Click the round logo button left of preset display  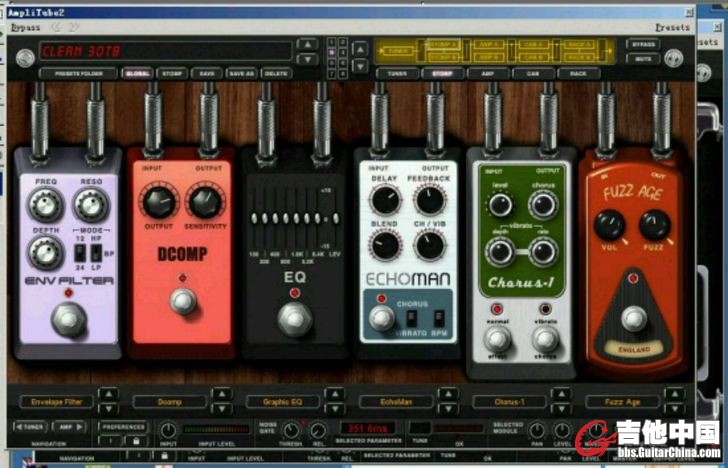pos(26,58)
